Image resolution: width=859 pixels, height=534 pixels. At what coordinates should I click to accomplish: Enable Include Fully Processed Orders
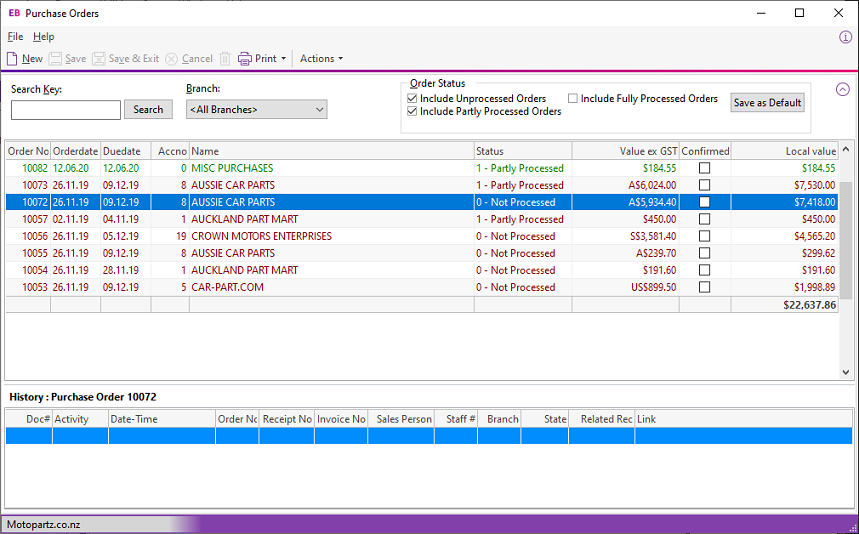pyautogui.click(x=573, y=99)
